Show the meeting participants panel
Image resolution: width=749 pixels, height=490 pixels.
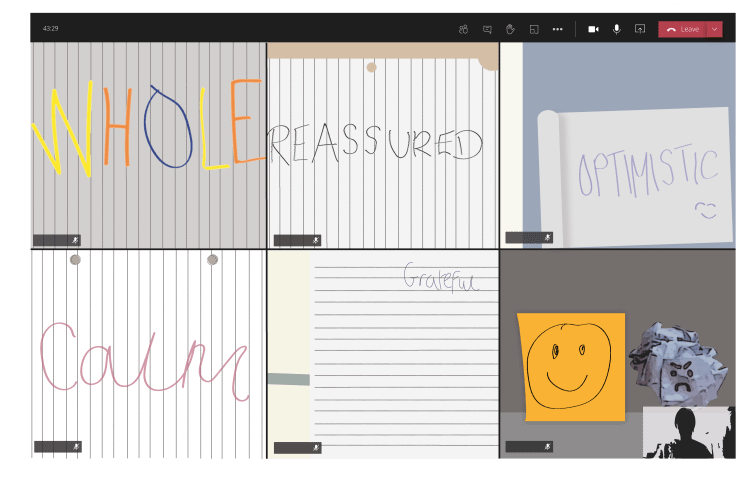463,29
